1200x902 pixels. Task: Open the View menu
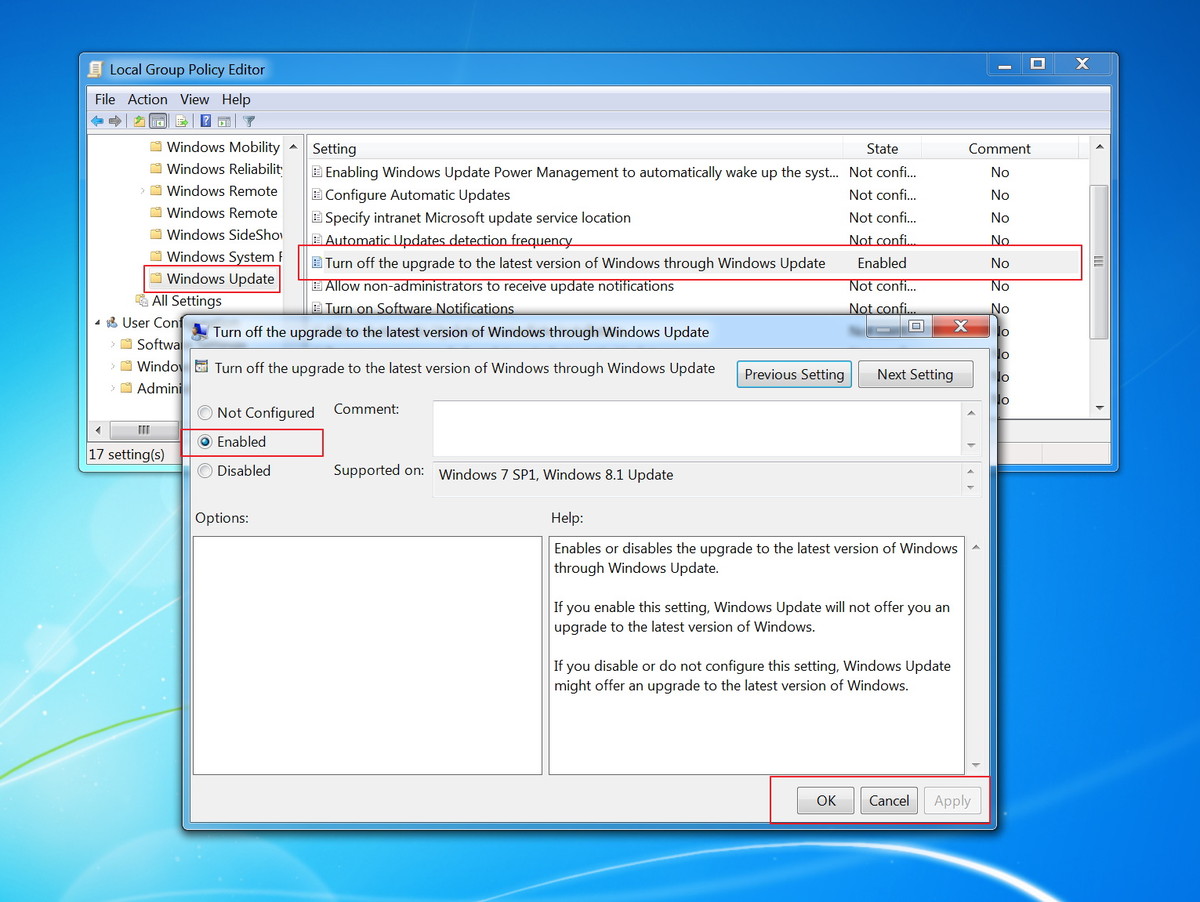pyautogui.click(x=194, y=99)
